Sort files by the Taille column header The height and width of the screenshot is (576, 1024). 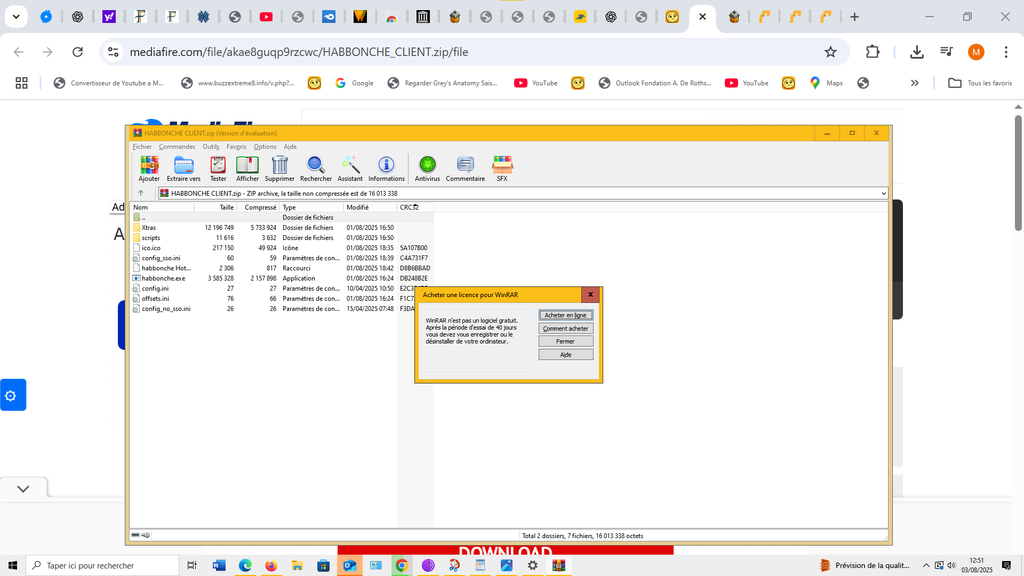214,207
